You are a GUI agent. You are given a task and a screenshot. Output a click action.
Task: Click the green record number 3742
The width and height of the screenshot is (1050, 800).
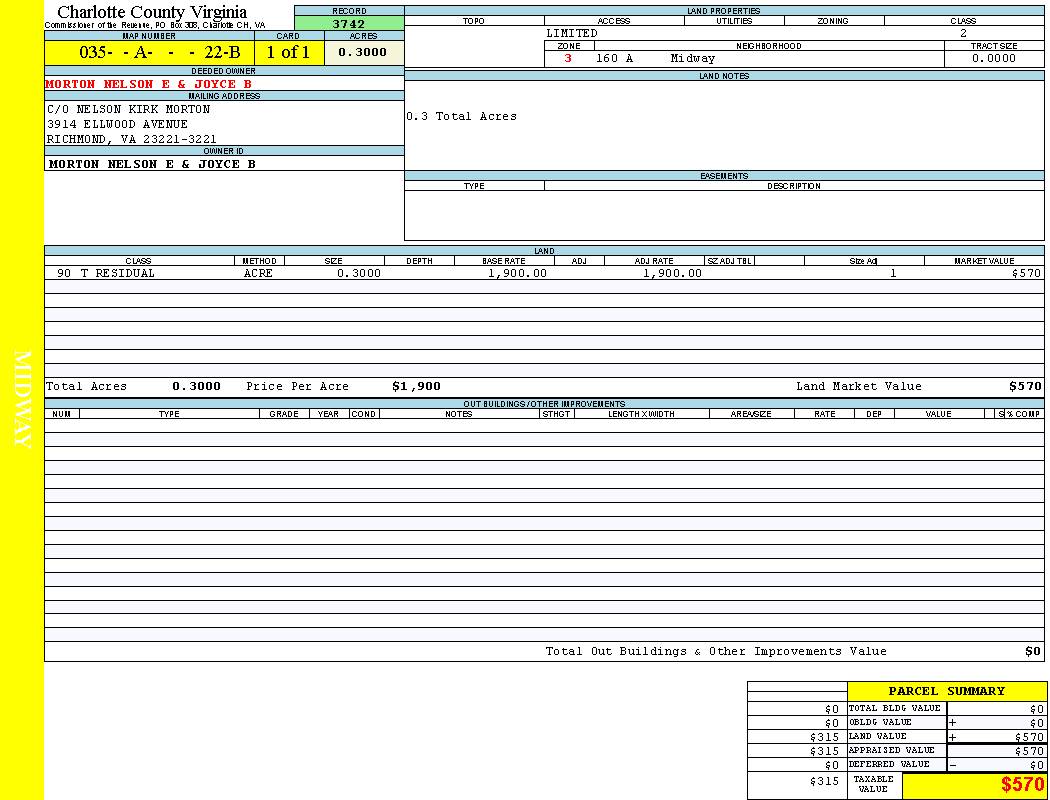349,24
